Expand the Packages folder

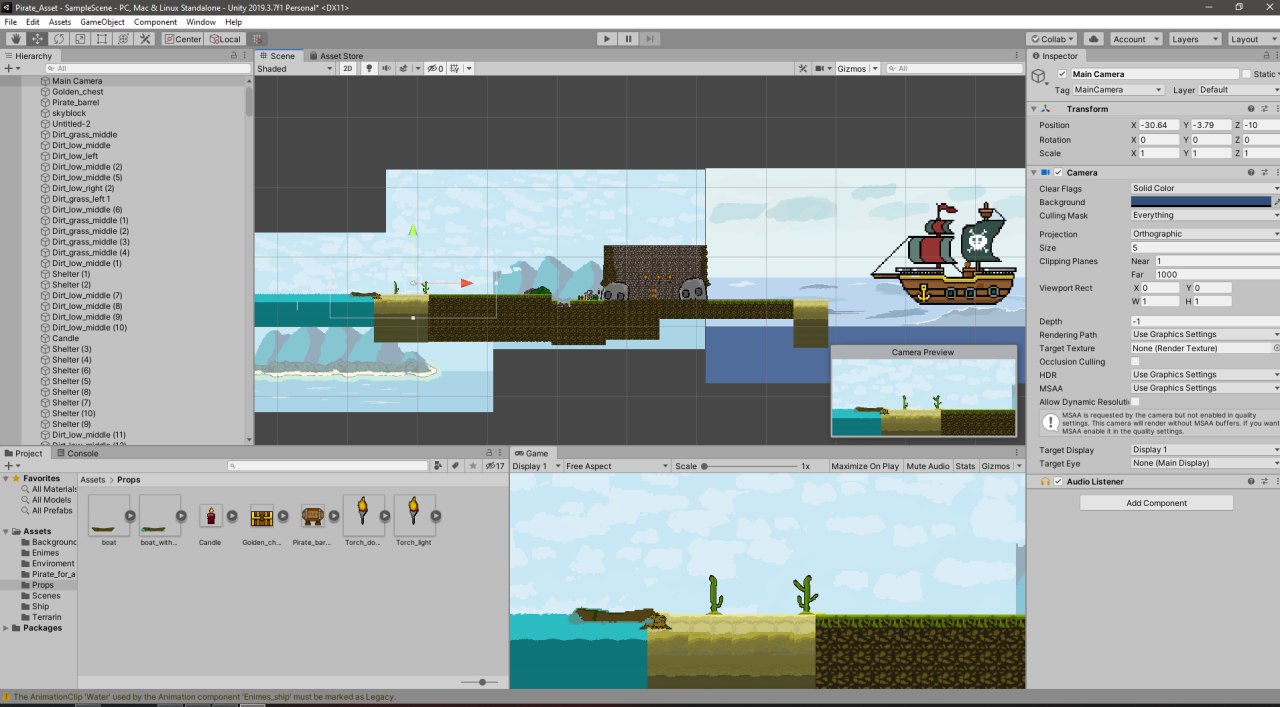point(5,628)
